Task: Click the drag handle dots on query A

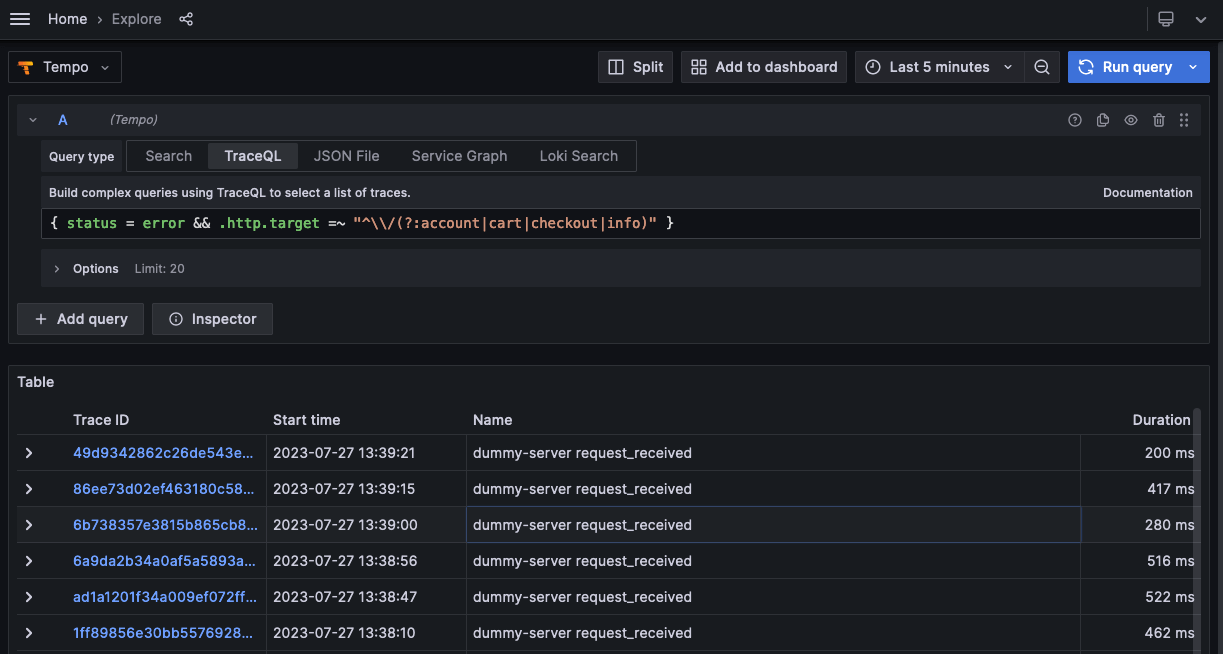Action: 1184,119
